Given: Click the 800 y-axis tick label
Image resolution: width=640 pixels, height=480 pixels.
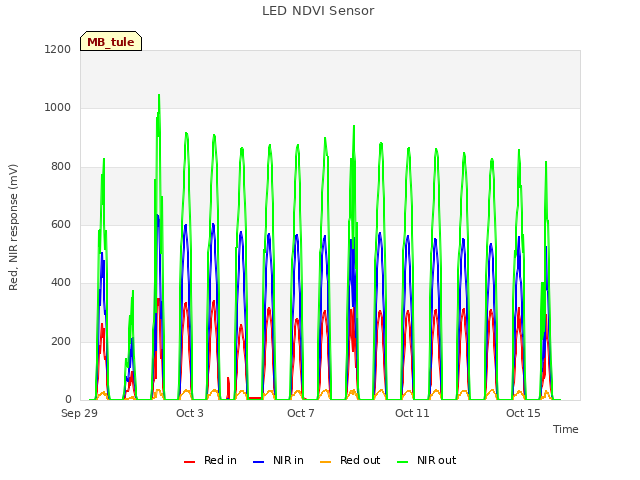Looking at the screenshot, I should 61,167.
